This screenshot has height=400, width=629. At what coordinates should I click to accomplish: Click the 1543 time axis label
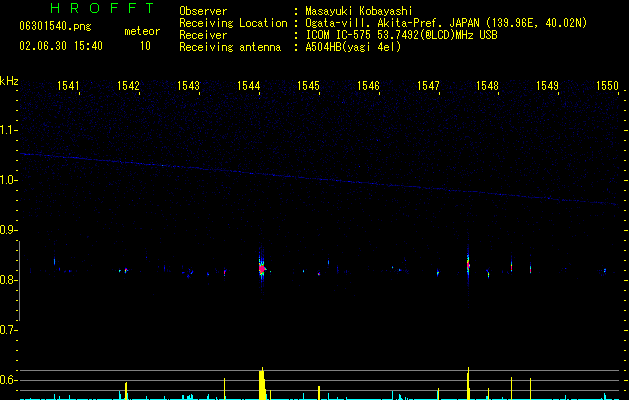188,86
